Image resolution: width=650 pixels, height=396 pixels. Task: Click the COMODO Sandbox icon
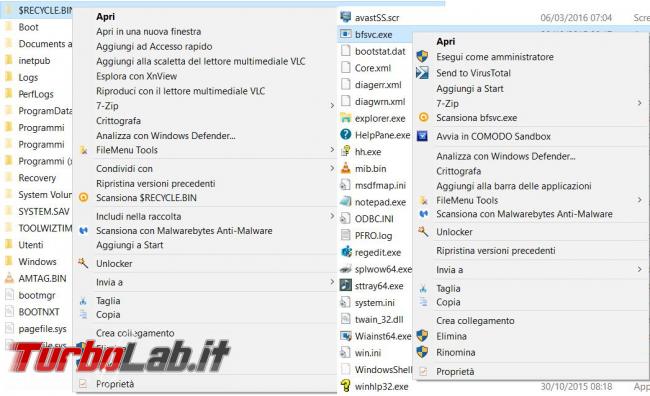tap(422, 136)
